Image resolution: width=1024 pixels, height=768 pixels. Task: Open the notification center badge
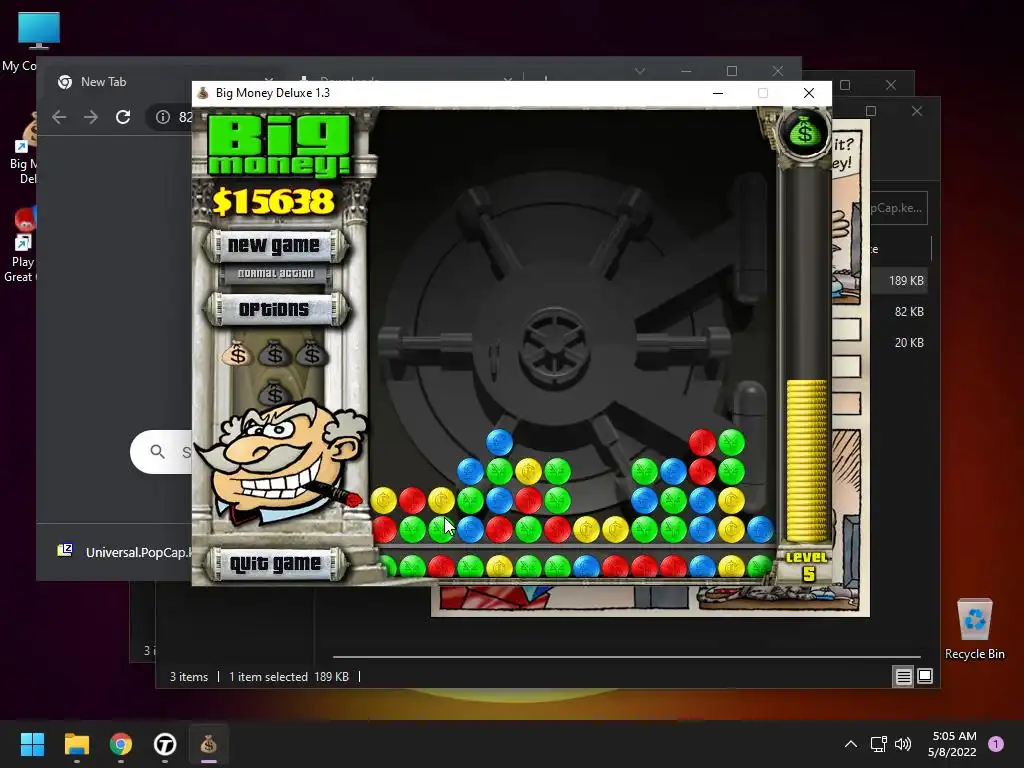996,744
